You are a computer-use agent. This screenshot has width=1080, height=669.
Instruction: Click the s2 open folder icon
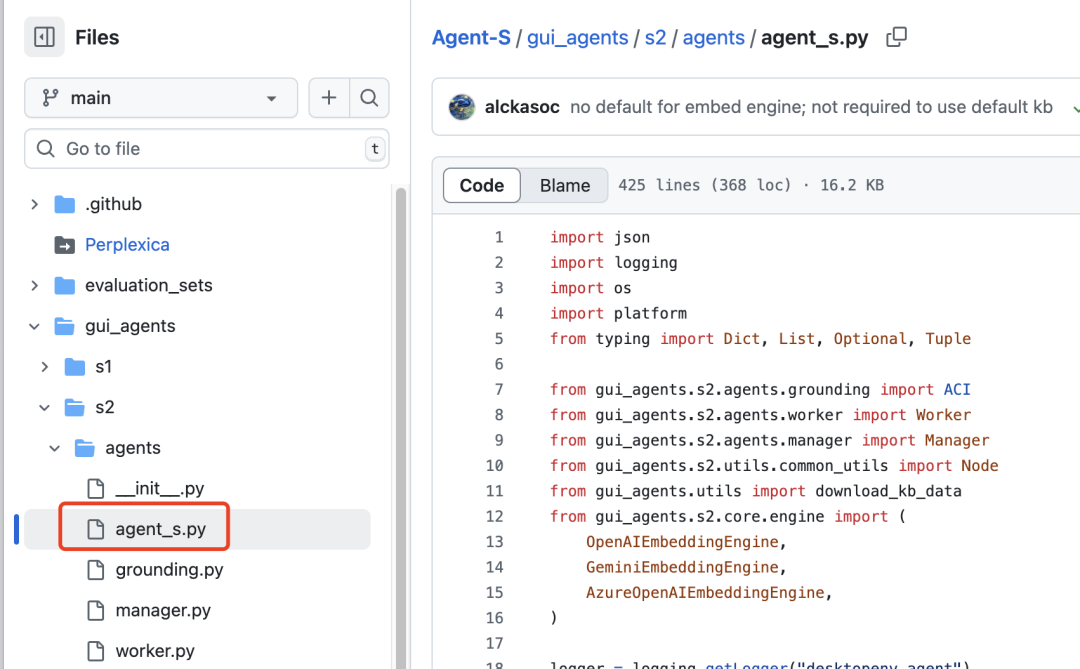[74, 408]
